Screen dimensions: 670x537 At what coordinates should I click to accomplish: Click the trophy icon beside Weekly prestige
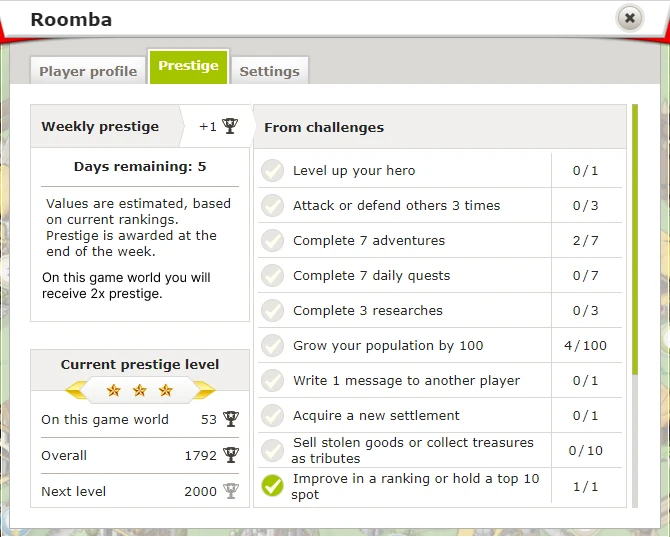point(230,126)
